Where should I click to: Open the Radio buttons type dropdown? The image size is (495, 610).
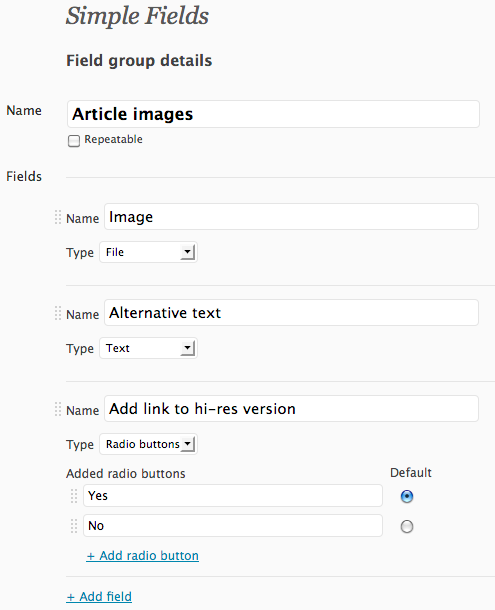pos(148,444)
